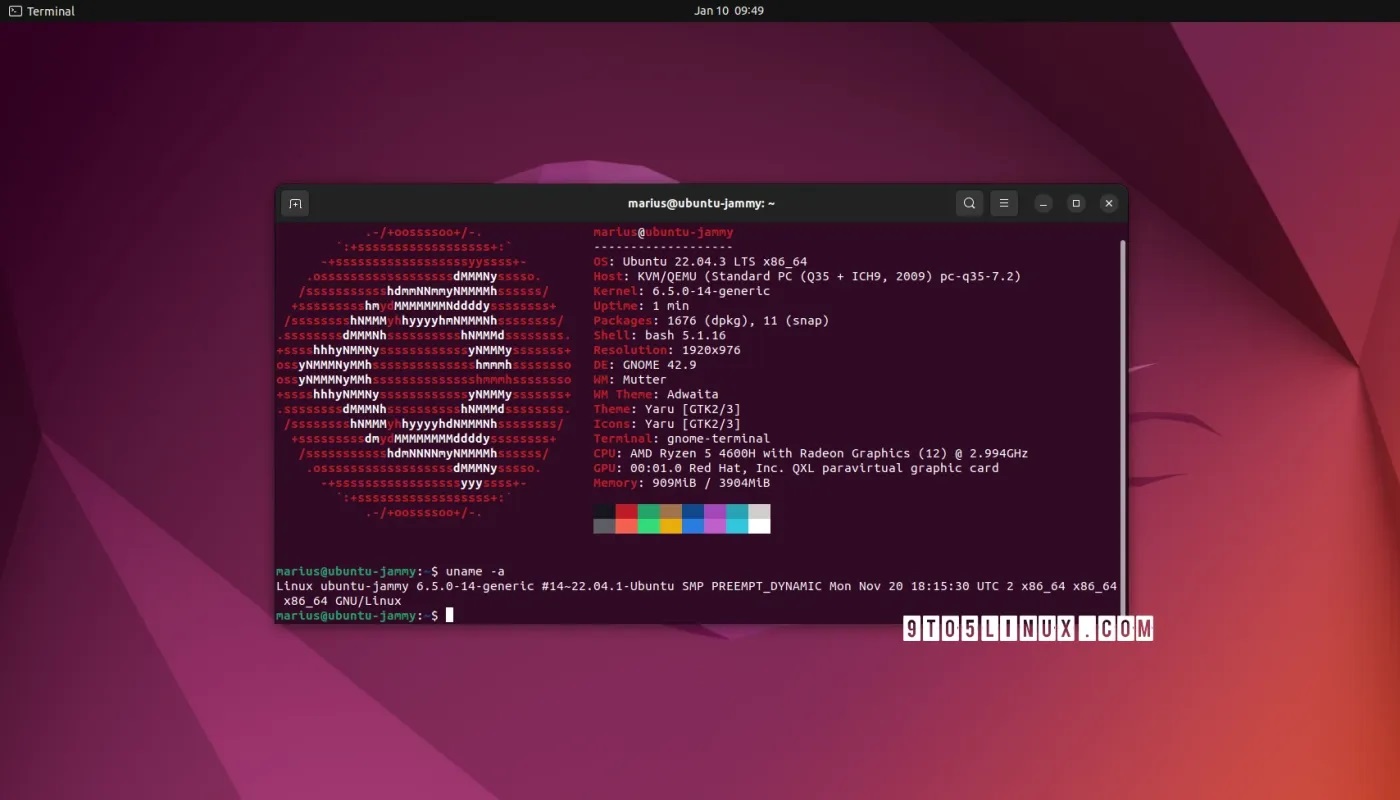The height and width of the screenshot is (800, 1400).
Task: Minimize the terminal window
Action: click(x=1043, y=203)
